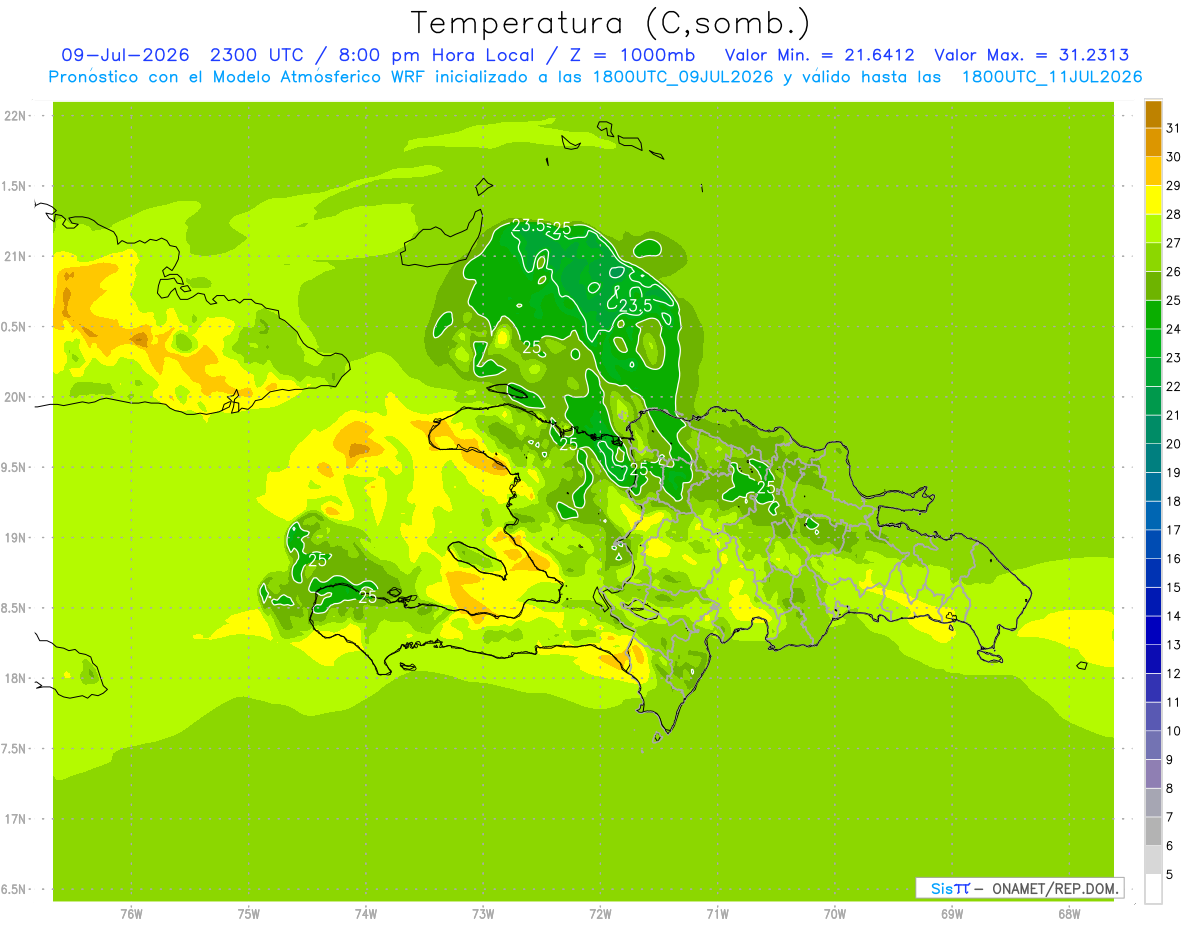Click the colorbar tick label "5"
This screenshot has height=927, width=1200.
pos(1170,875)
